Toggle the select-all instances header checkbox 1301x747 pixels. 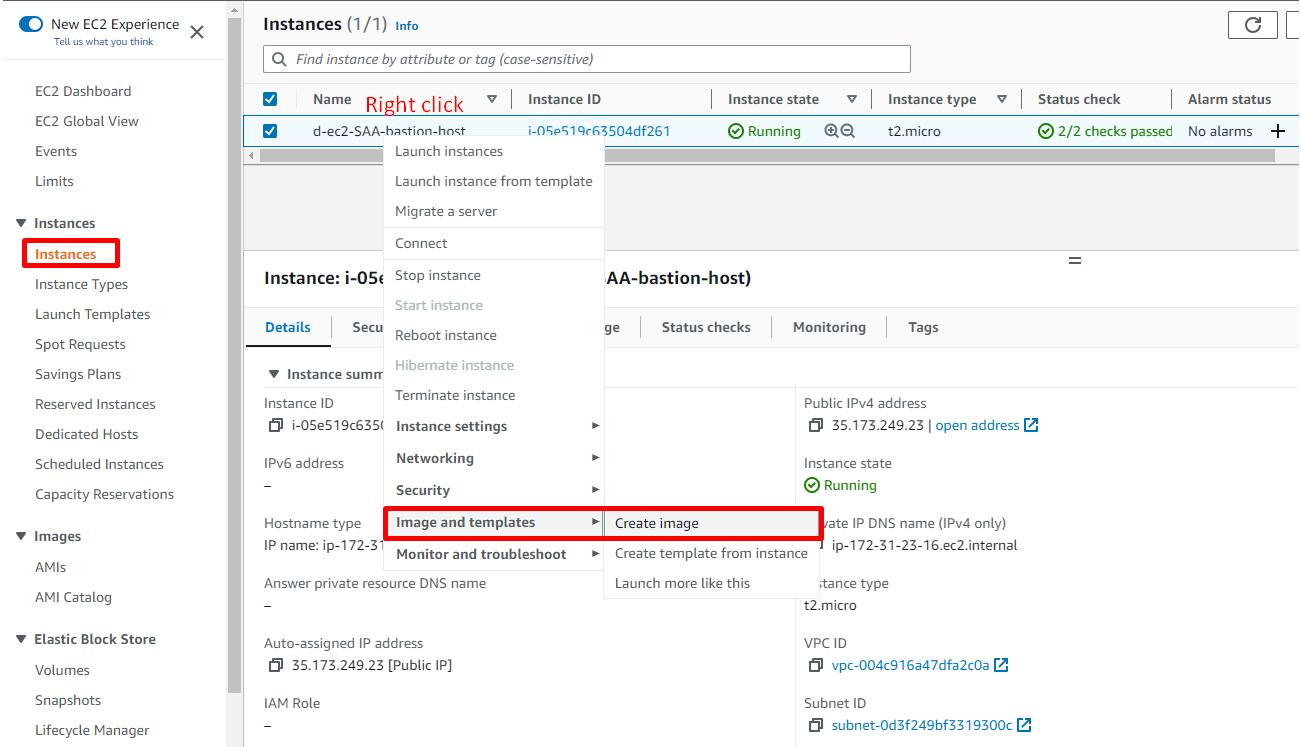(x=270, y=99)
